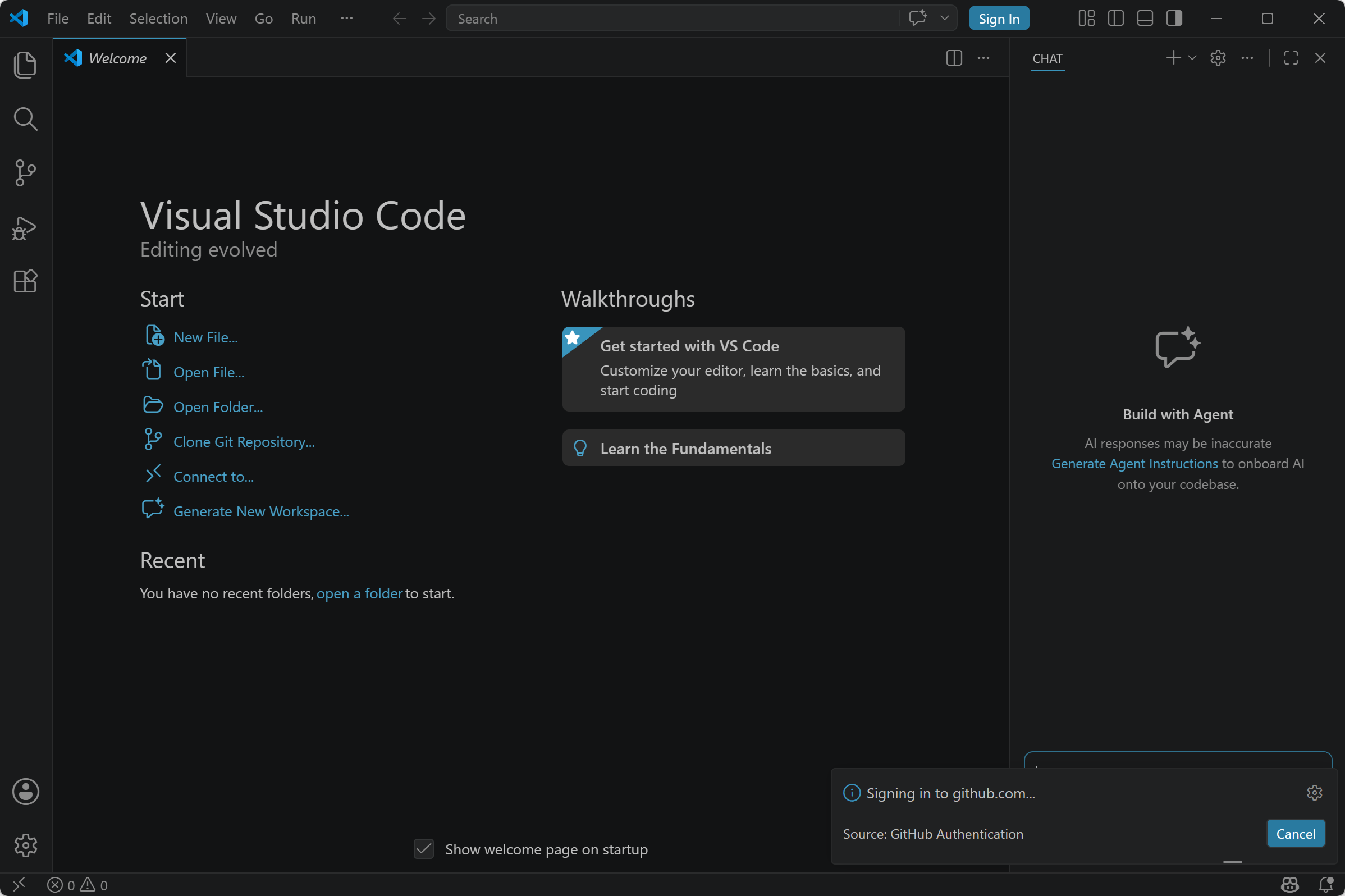Open the View menu
Image resolution: width=1345 pixels, height=896 pixels.
pos(221,19)
